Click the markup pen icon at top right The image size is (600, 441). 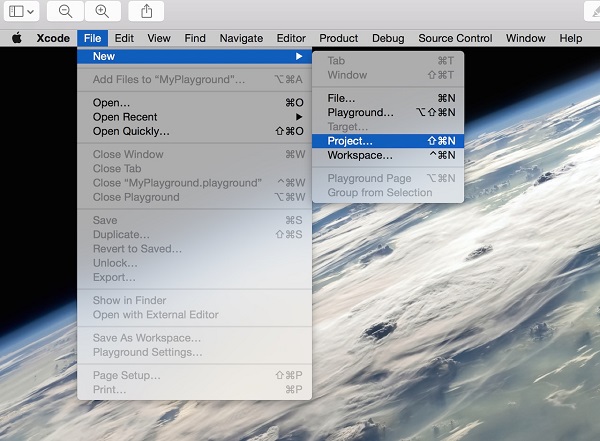point(588,11)
